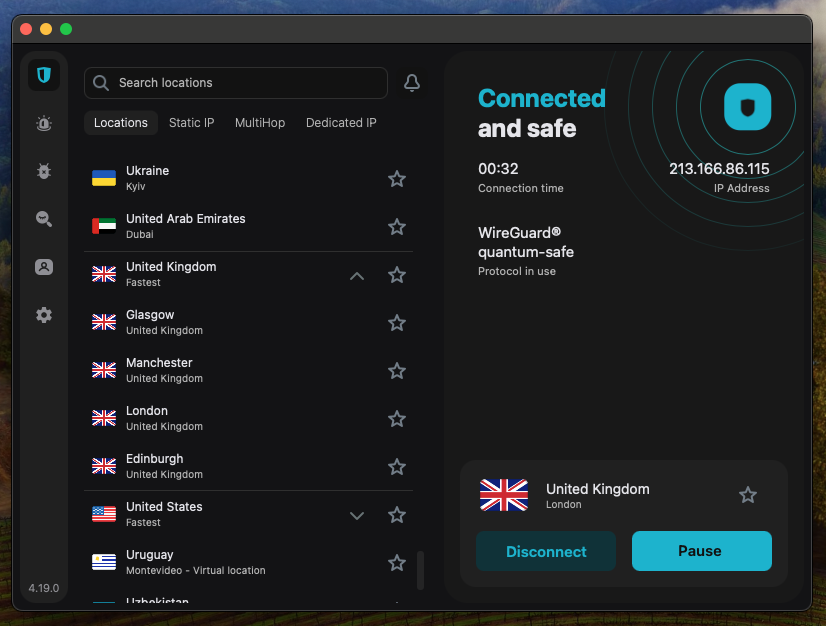Click the Disconnect button
Viewport: 826px width, 626px height.
point(546,551)
